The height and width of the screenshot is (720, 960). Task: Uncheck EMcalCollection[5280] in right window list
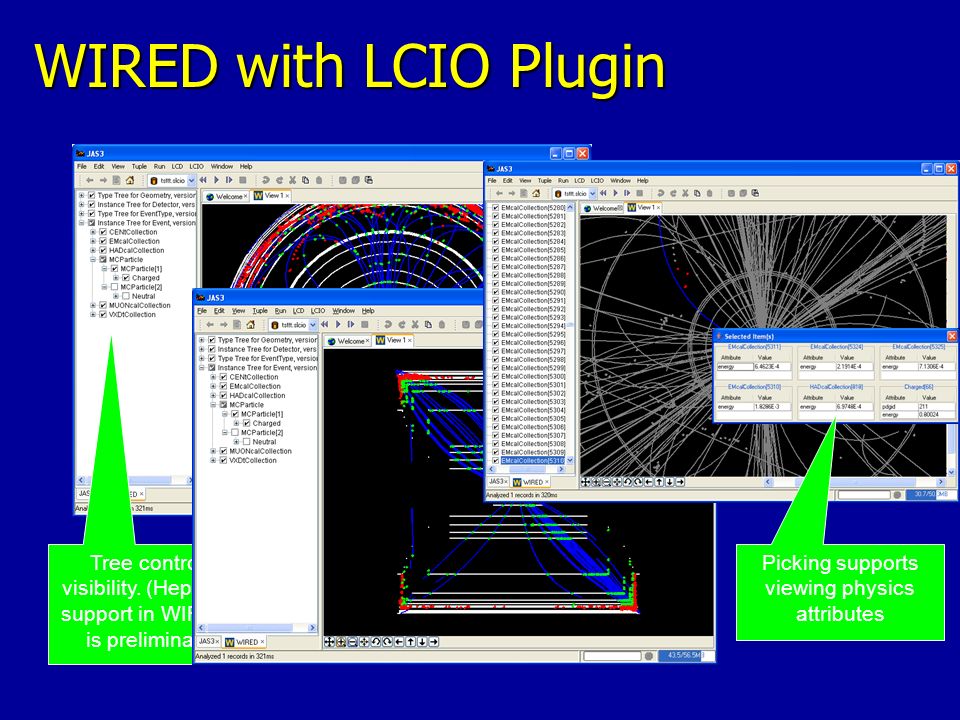tap(496, 208)
